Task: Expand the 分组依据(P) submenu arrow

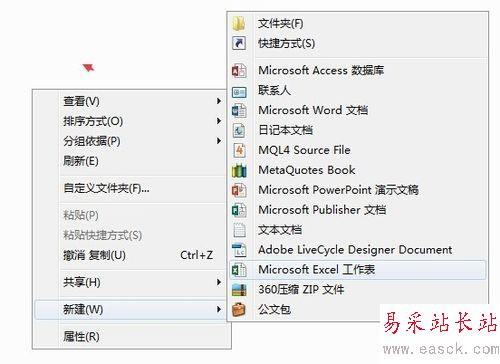Action: click(x=219, y=141)
